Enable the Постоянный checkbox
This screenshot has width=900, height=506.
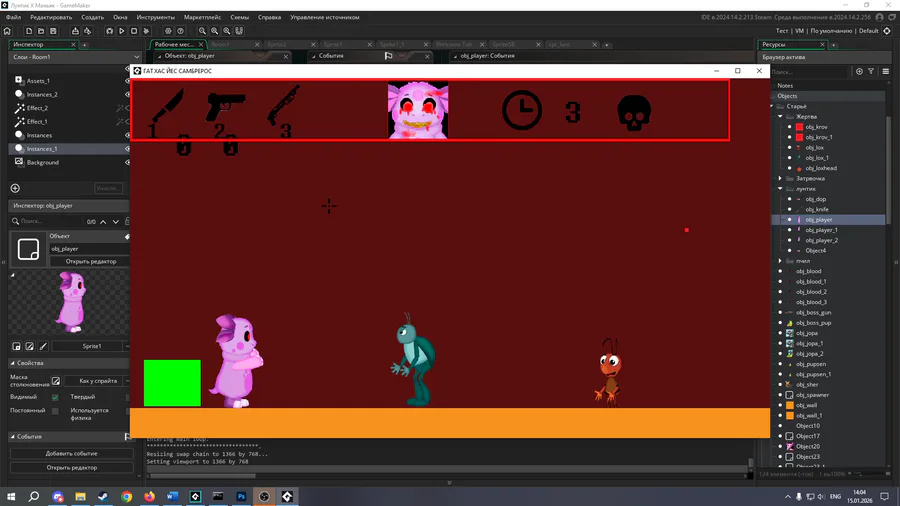55,411
